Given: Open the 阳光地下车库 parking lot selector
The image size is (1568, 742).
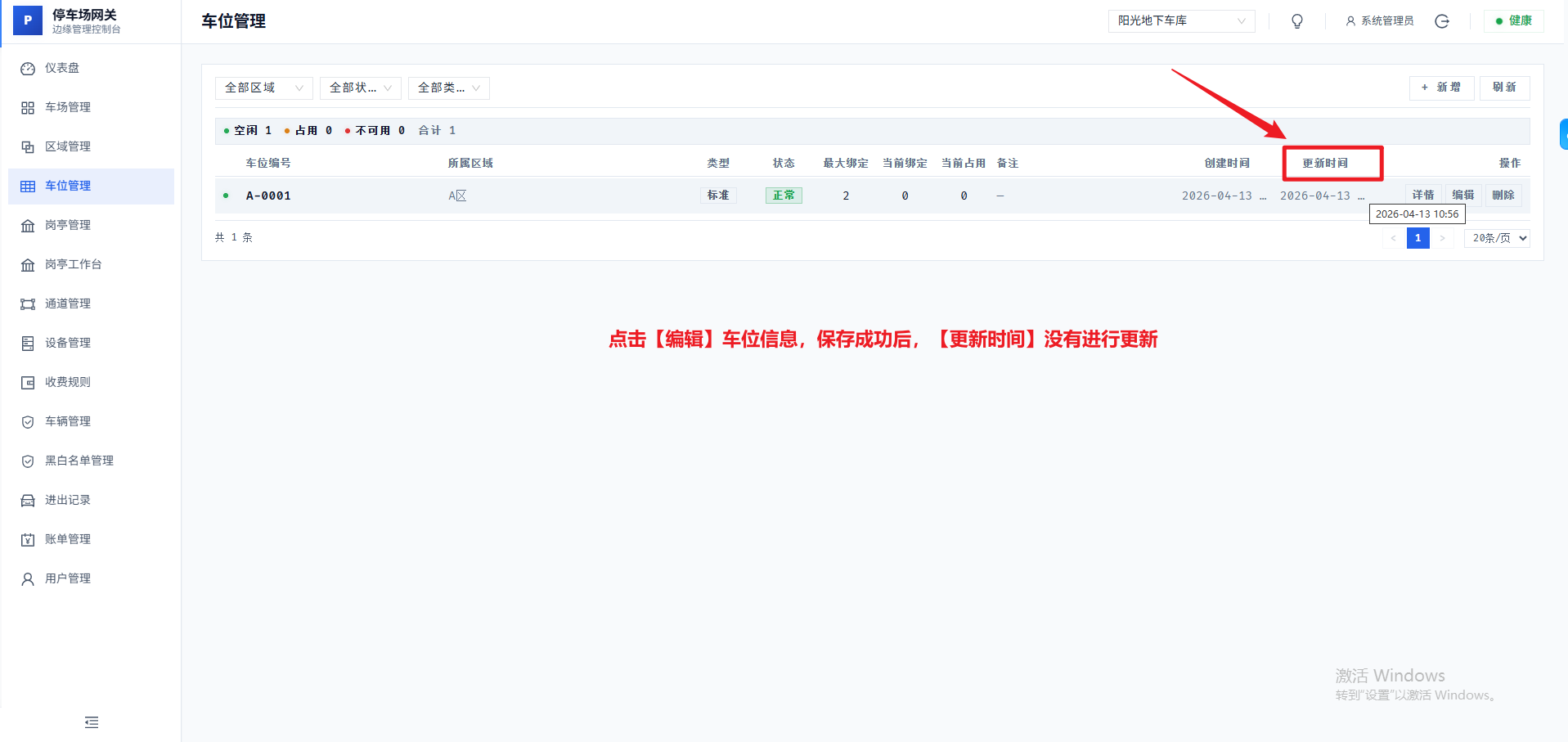Looking at the screenshot, I should (1181, 20).
